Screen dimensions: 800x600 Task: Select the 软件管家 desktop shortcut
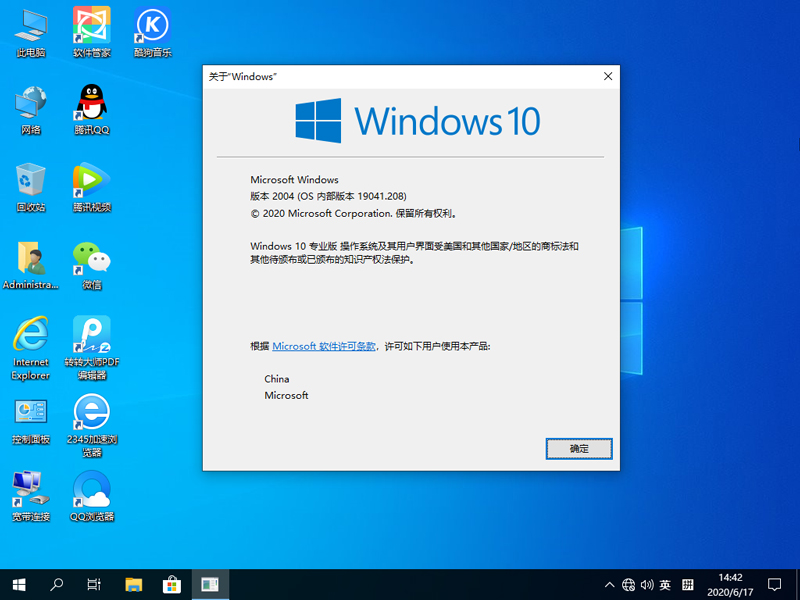[x=92, y=33]
